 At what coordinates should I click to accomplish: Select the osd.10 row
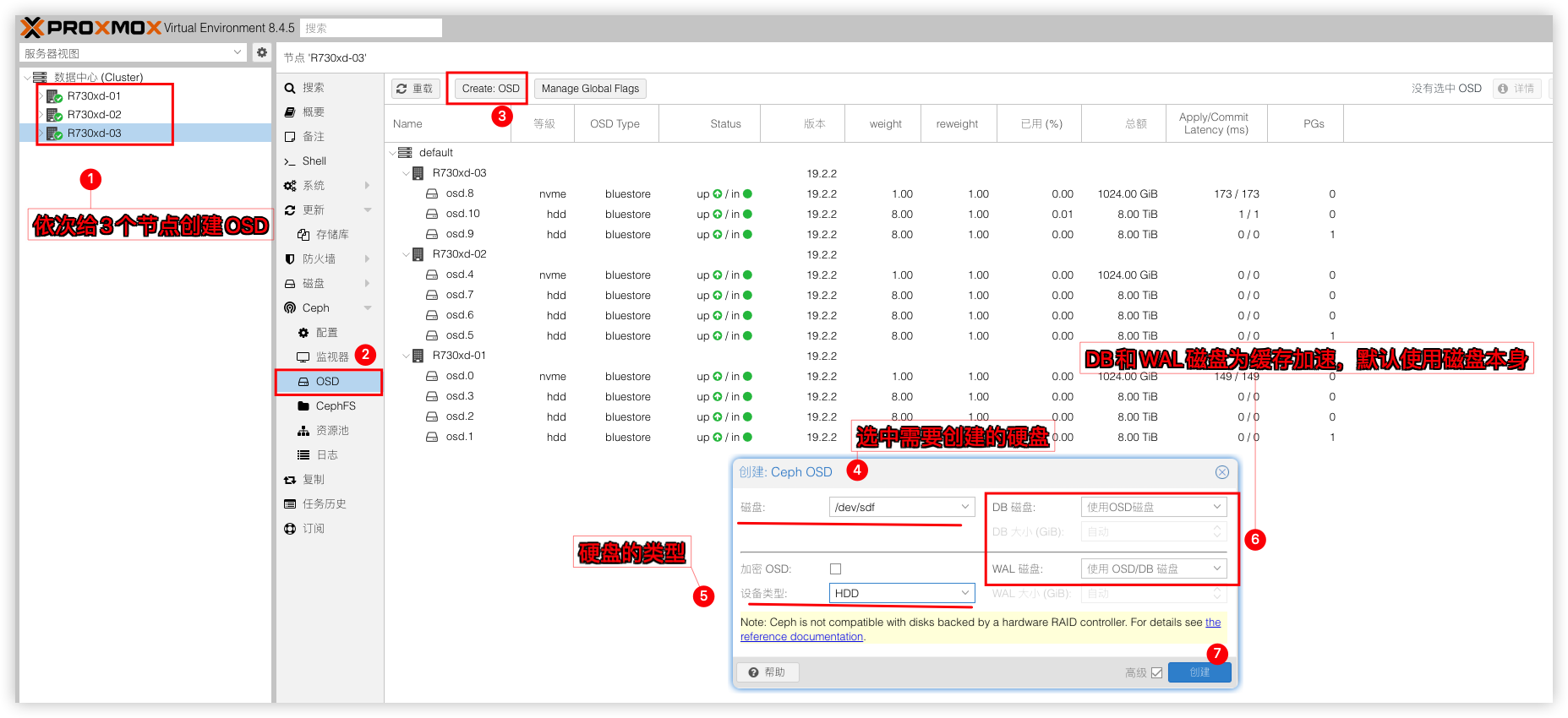point(968,214)
